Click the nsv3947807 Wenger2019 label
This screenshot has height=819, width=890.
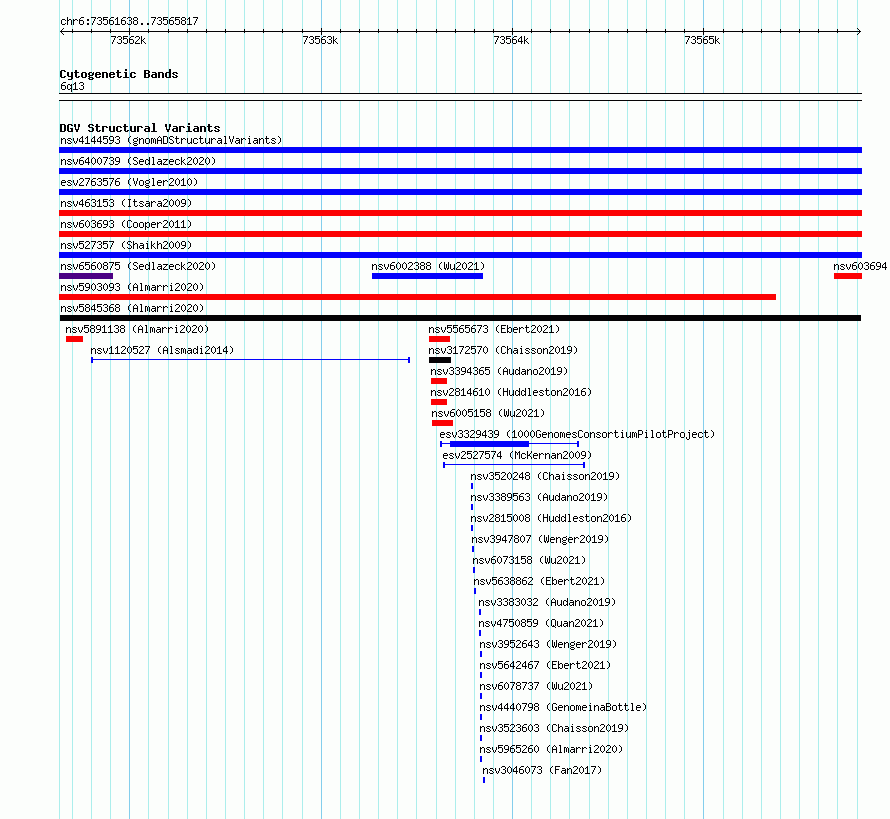[540, 539]
